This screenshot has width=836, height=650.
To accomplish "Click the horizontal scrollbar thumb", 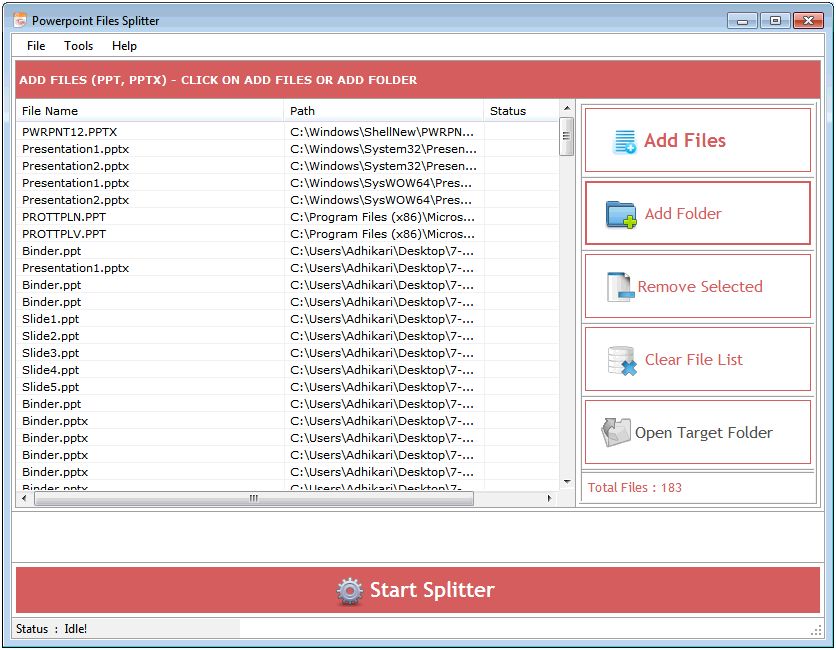I will click(x=254, y=499).
